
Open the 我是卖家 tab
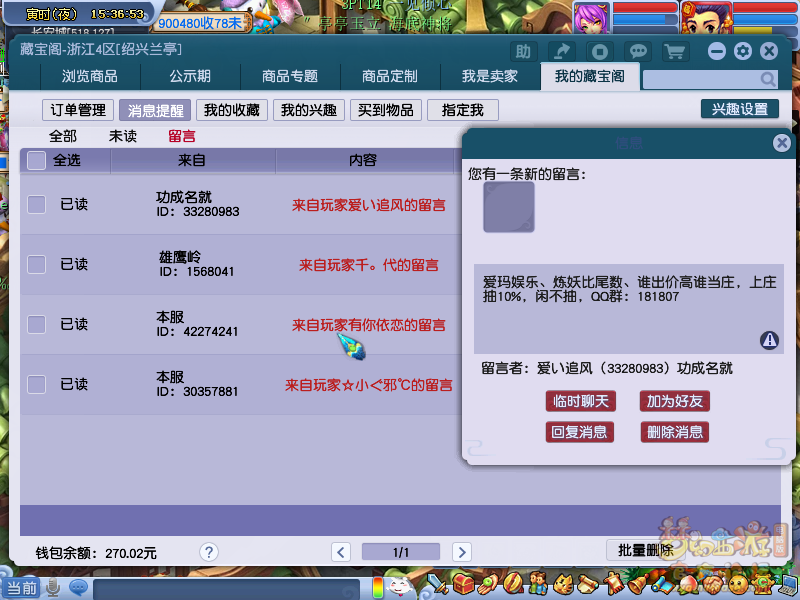pos(490,77)
